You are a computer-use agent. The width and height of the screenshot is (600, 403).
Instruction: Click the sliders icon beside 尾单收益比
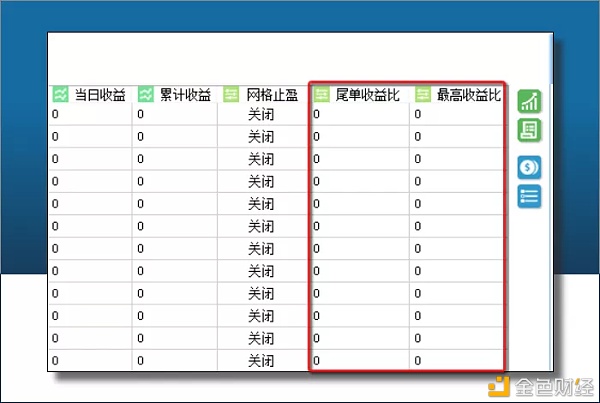coord(321,94)
